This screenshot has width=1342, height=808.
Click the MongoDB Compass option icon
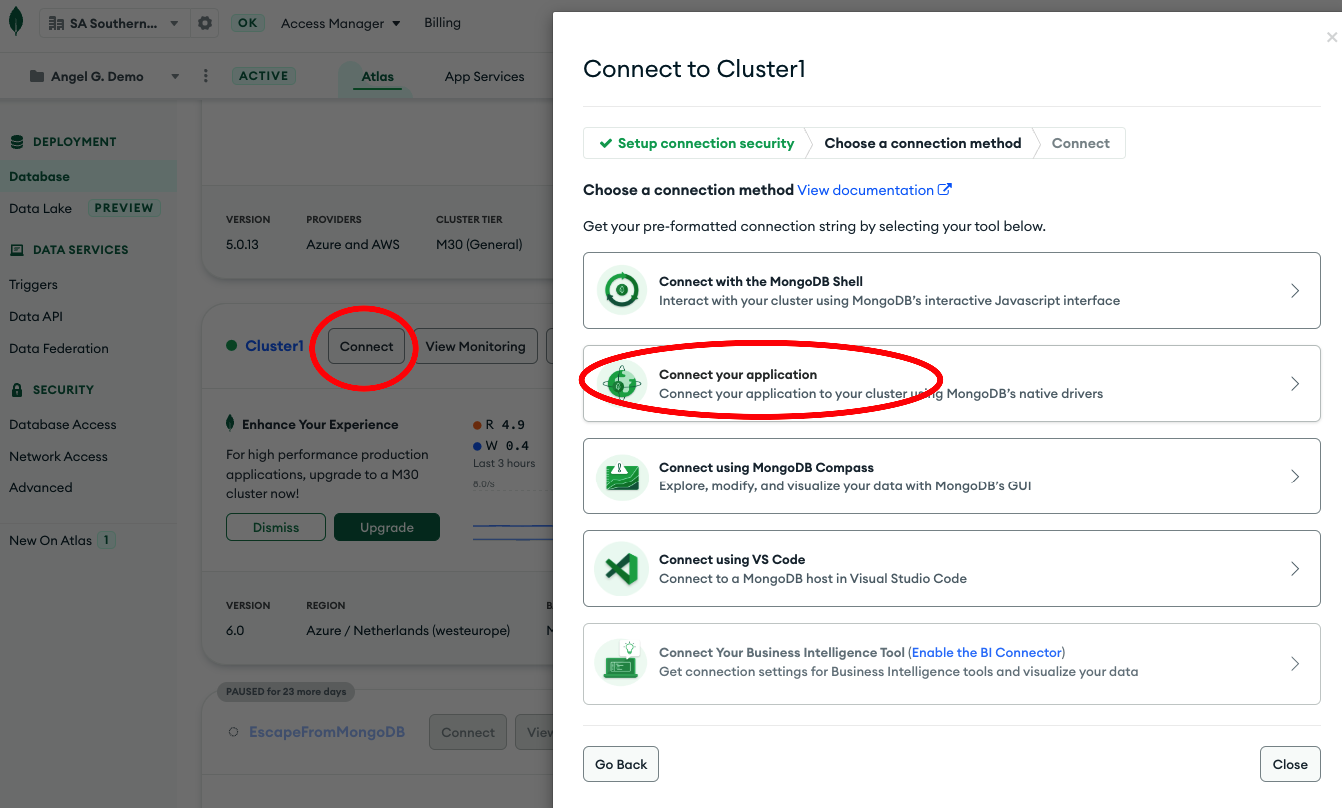(621, 477)
